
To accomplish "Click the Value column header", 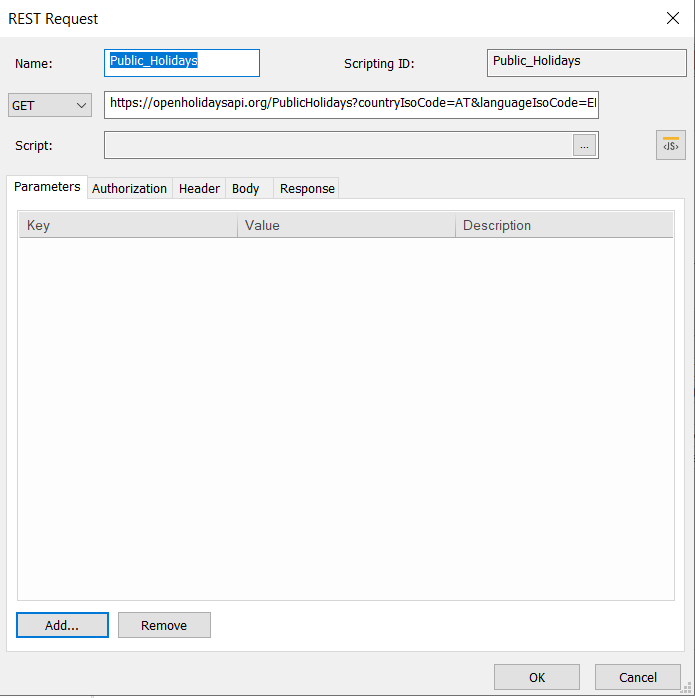I will coord(346,226).
